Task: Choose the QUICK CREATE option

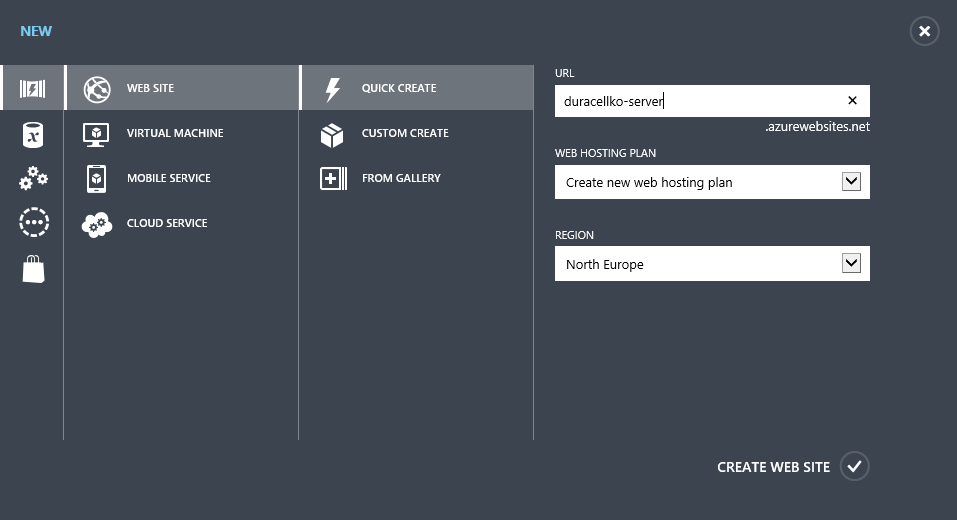Action: pyautogui.click(x=417, y=88)
